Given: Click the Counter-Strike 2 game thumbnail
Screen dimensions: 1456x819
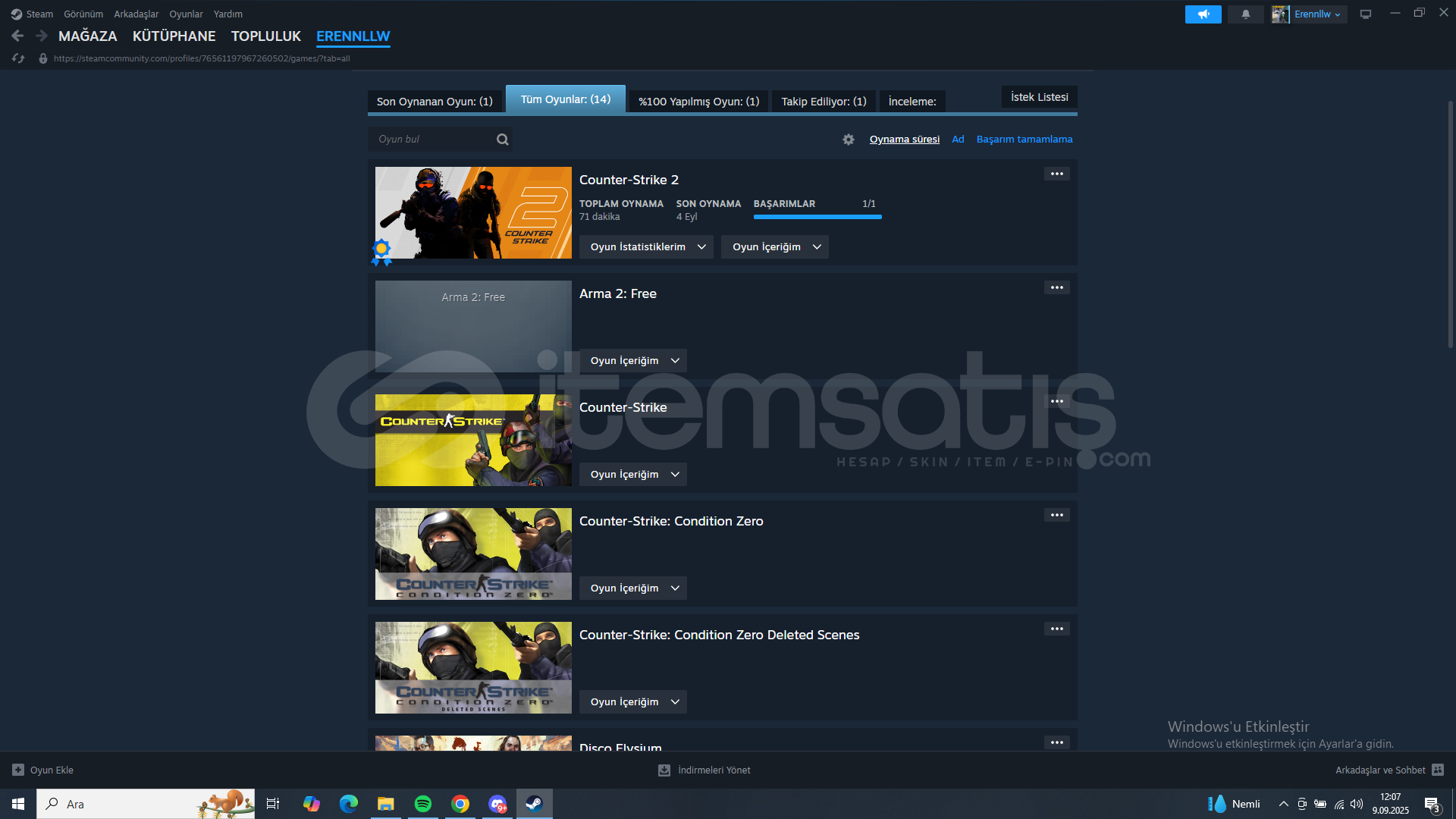Looking at the screenshot, I should pos(473,213).
